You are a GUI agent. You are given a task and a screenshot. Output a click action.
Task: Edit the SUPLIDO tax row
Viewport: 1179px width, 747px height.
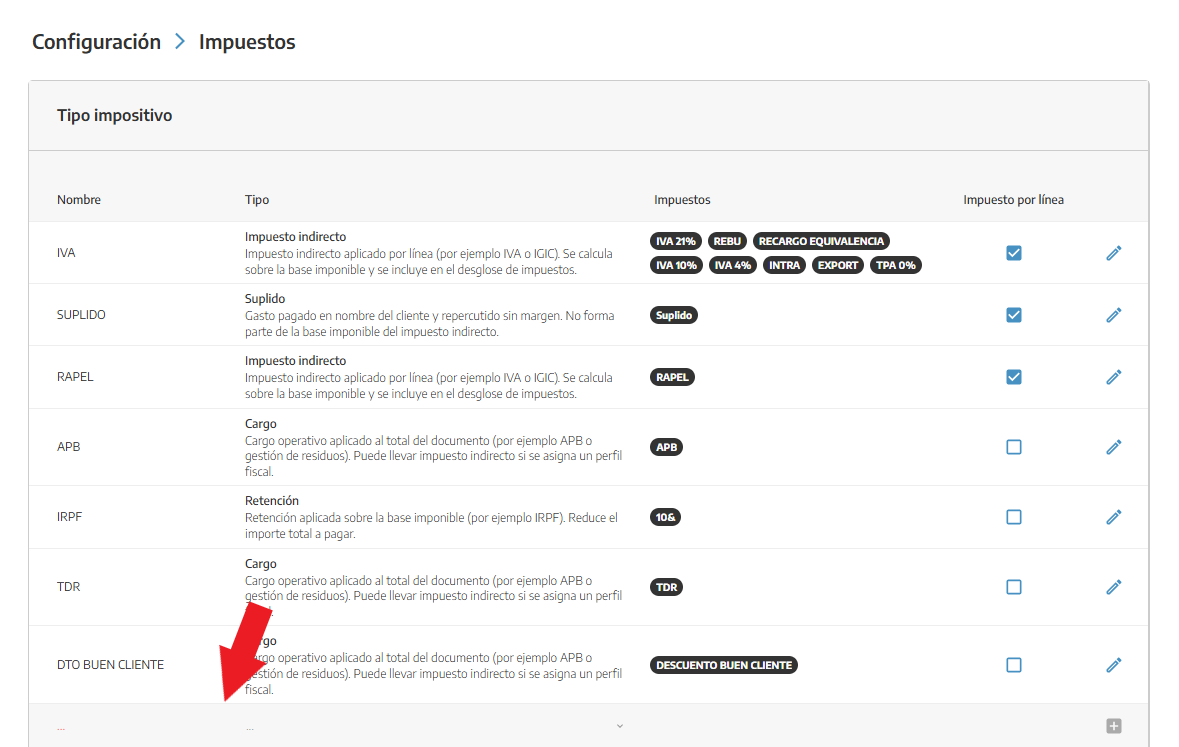[x=1113, y=315]
